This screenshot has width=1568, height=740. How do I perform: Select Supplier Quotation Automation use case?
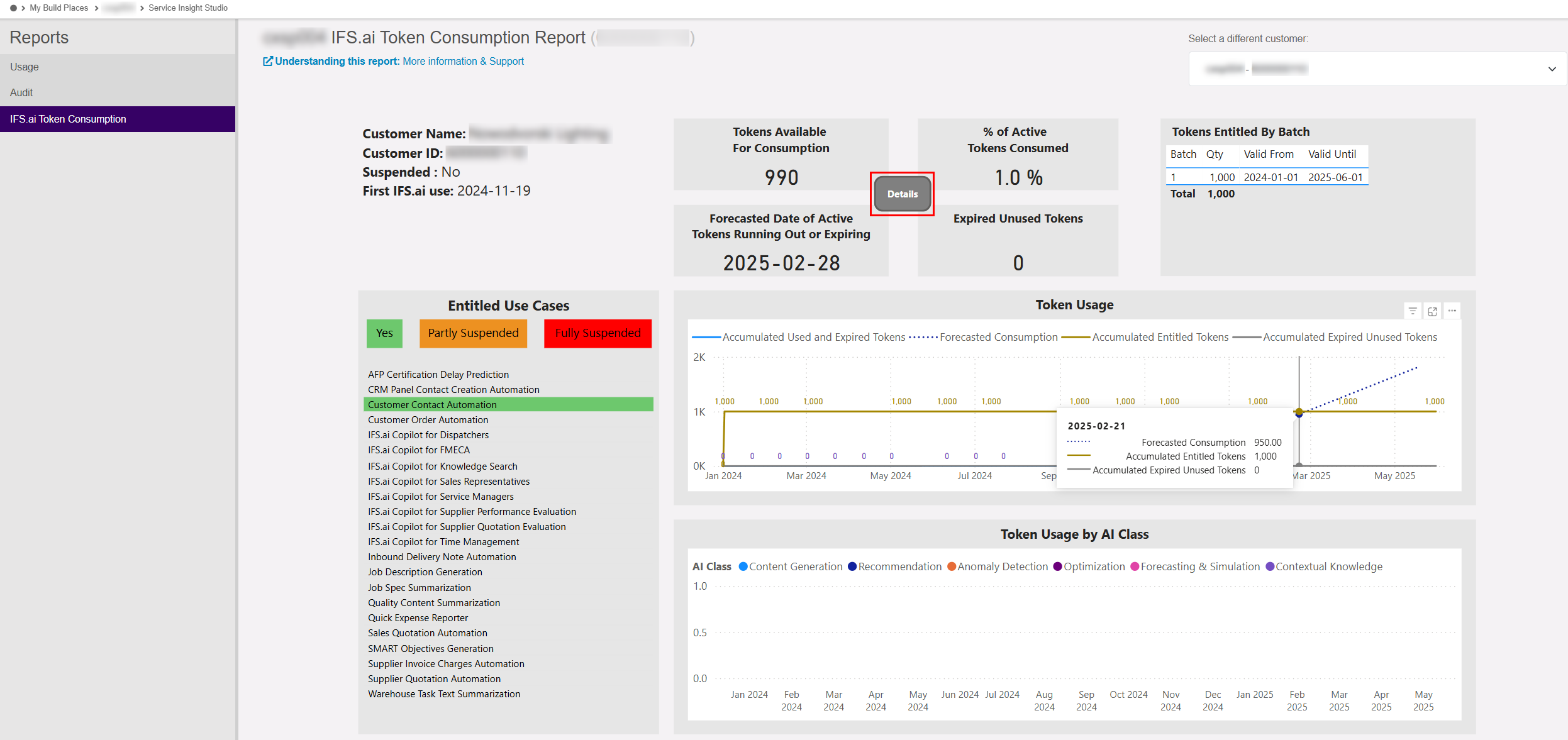(x=435, y=678)
